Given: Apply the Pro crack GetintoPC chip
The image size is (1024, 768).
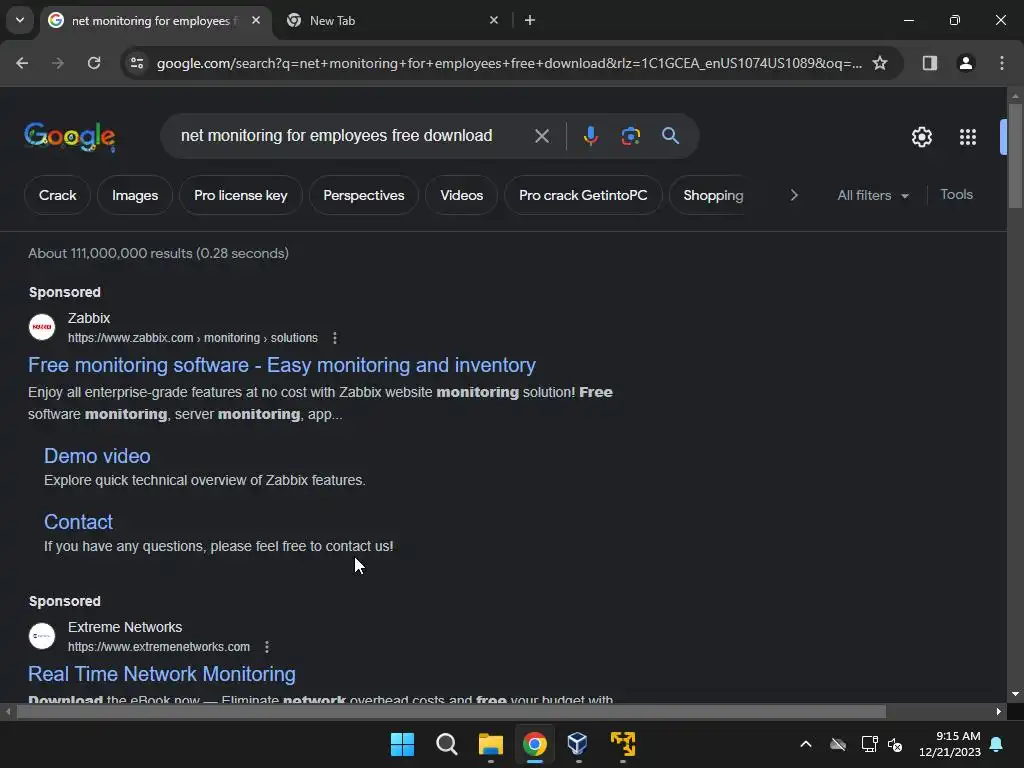Looking at the screenshot, I should point(583,195).
